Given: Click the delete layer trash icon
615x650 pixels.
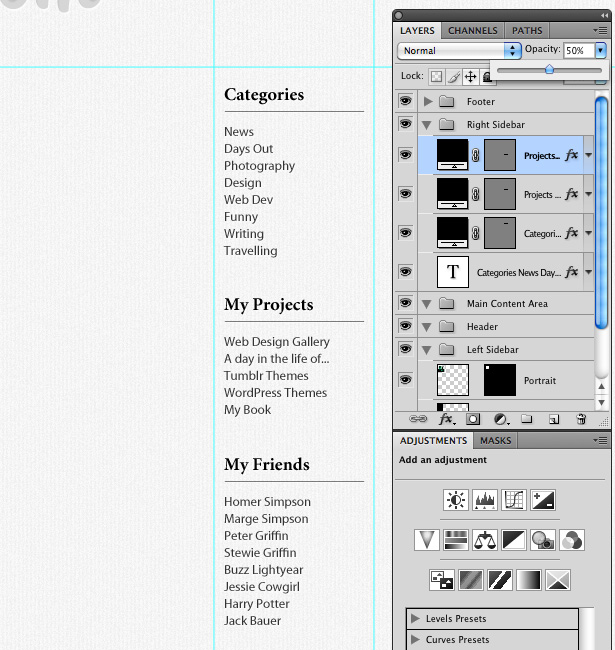Looking at the screenshot, I should [x=581, y=419].
